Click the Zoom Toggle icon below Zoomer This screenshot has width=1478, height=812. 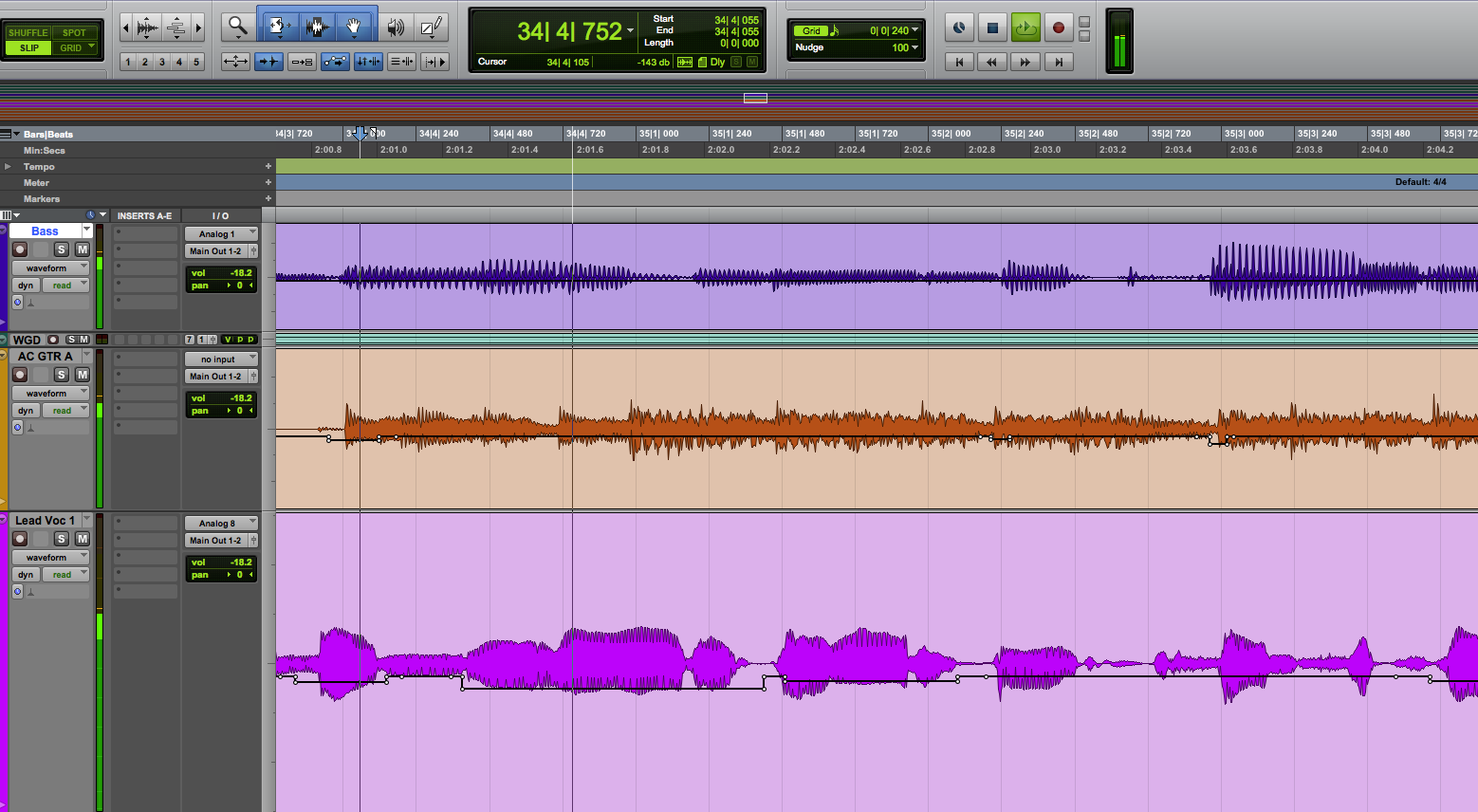235,62
